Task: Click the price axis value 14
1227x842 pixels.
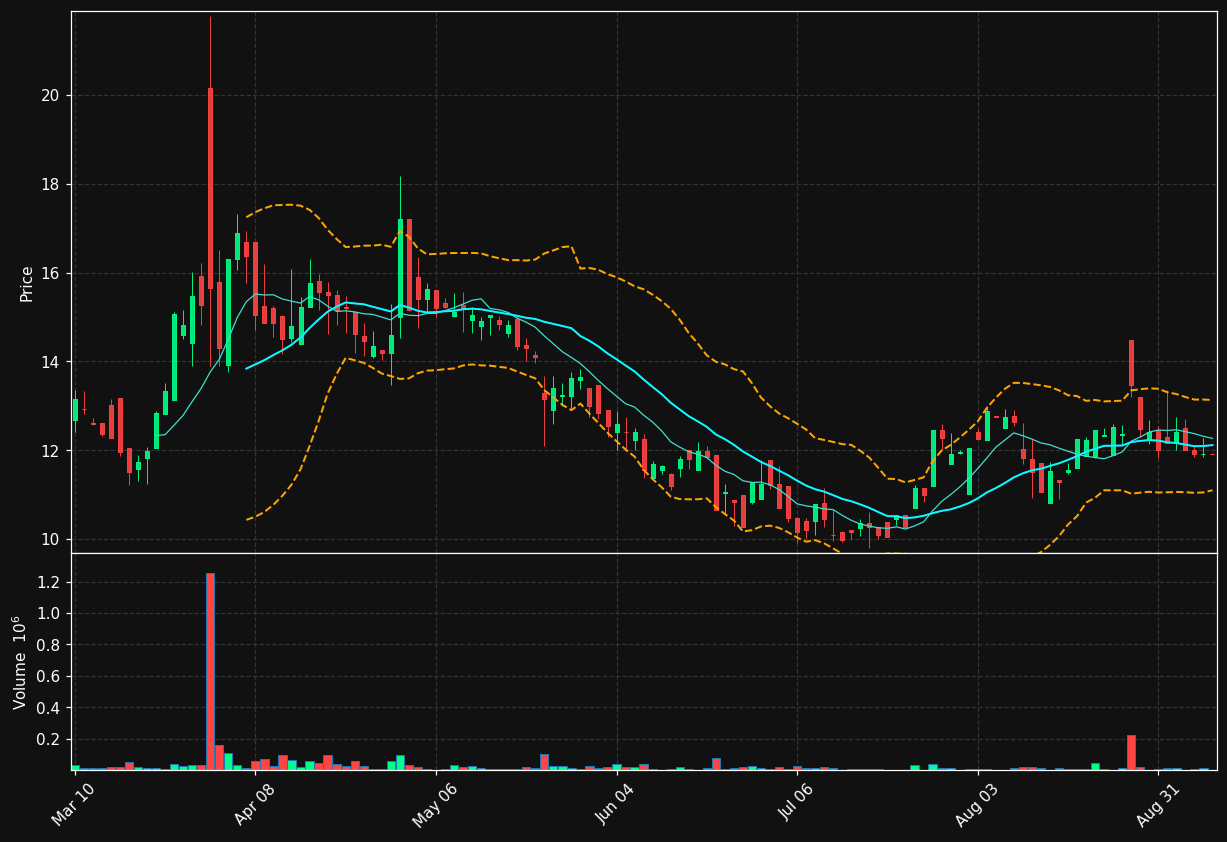Action: [x=50, y=362]
